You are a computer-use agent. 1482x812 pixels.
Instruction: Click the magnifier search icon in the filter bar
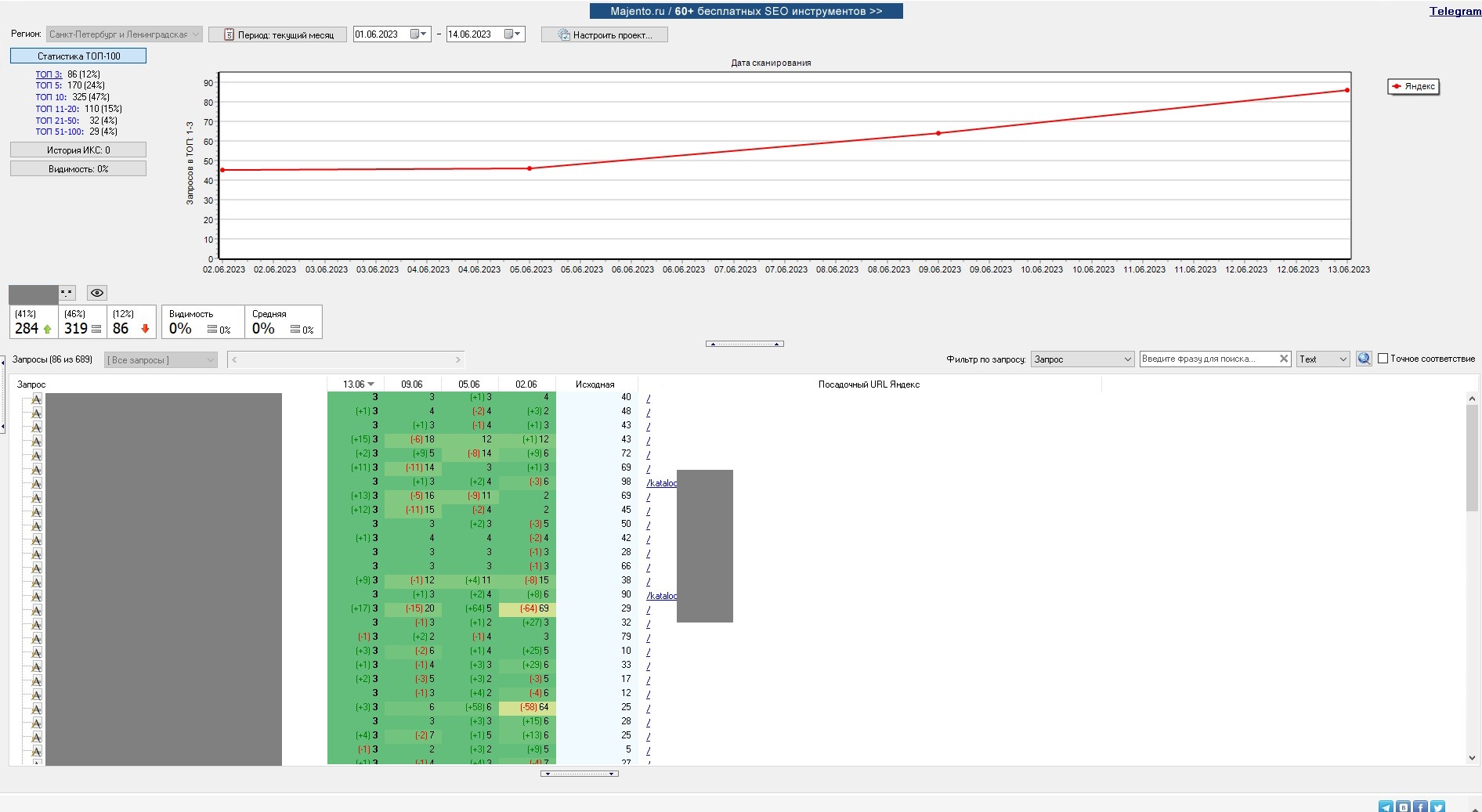coord(1364,359)
